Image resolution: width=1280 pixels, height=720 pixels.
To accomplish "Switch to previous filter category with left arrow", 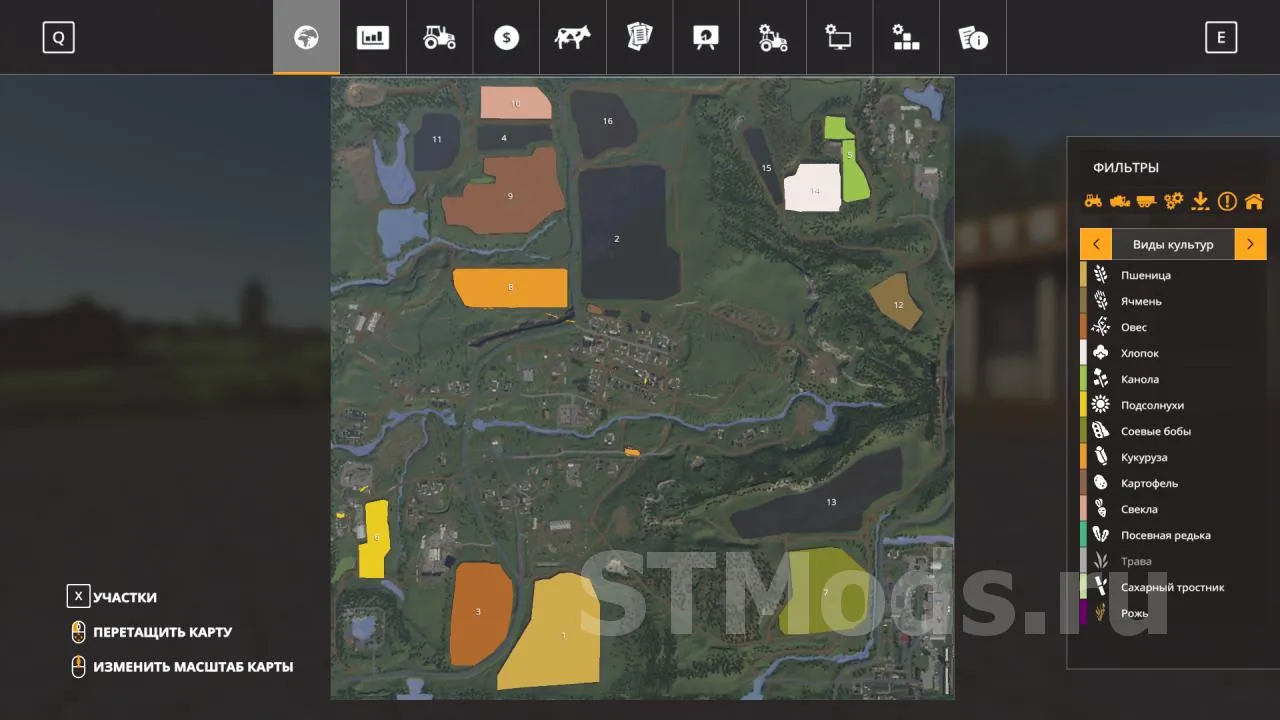I will pos(1096,244).
